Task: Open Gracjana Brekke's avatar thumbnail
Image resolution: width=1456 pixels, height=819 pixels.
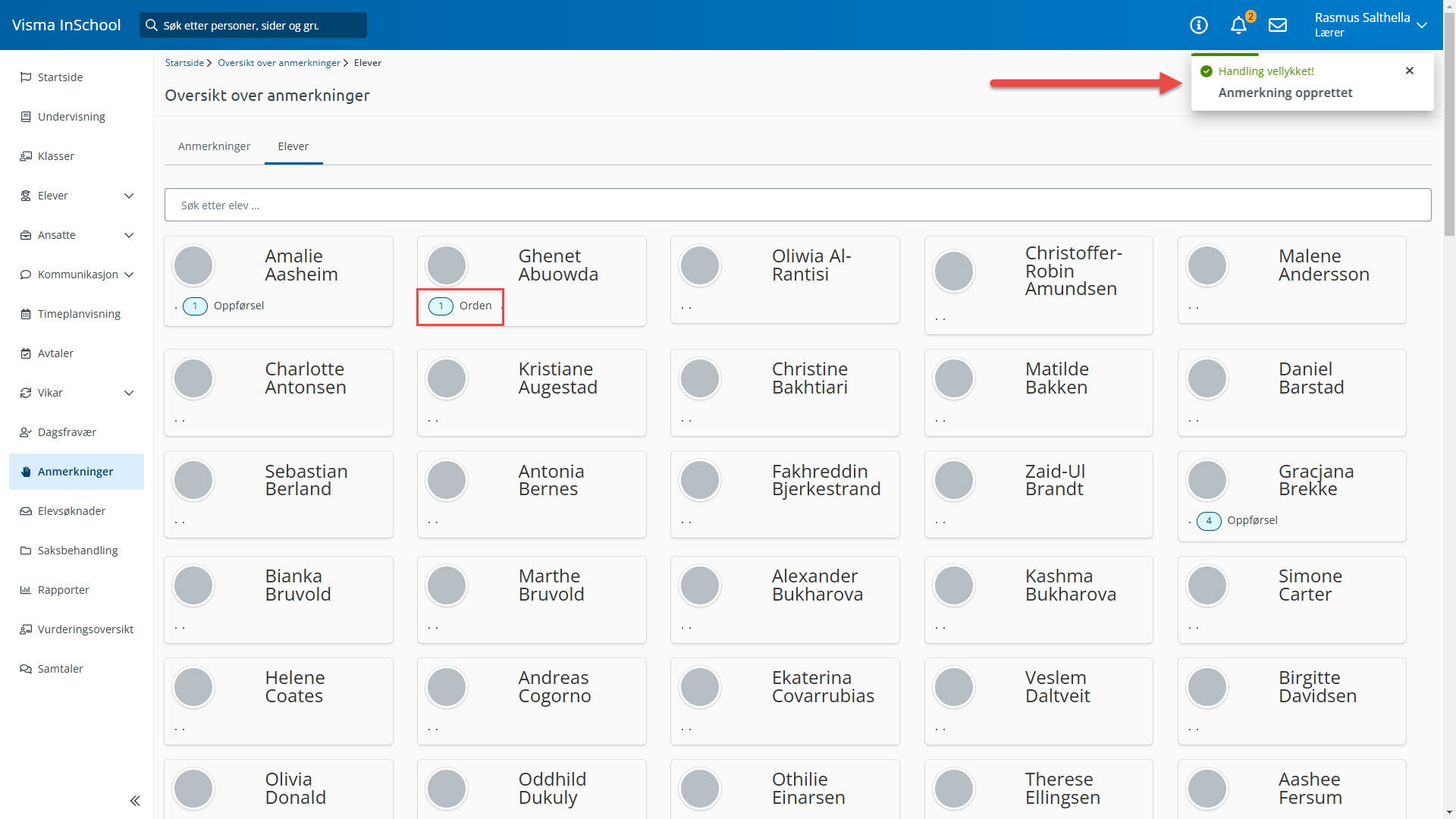Action: [x=1207, y=480]
